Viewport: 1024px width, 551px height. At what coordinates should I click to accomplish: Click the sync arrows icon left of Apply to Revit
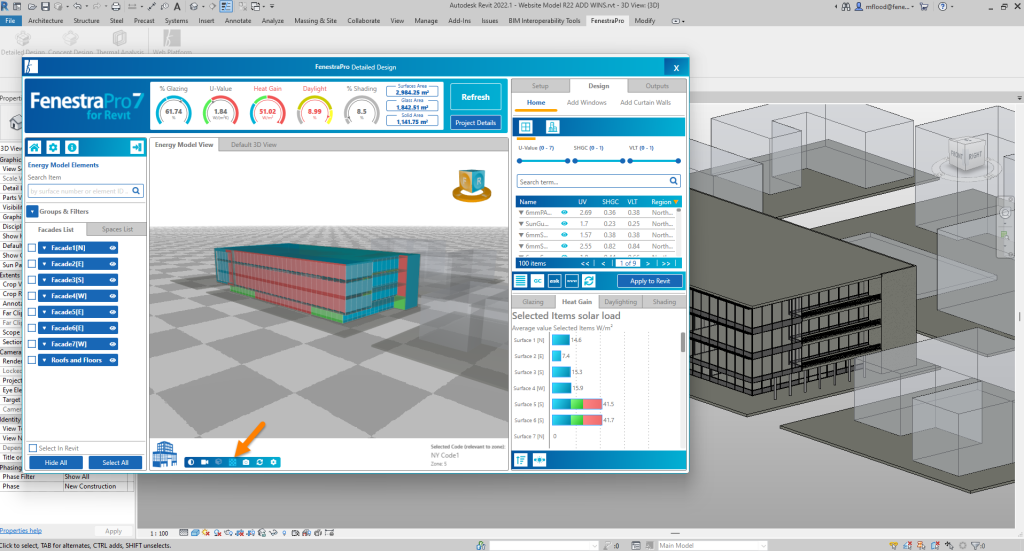588,281
